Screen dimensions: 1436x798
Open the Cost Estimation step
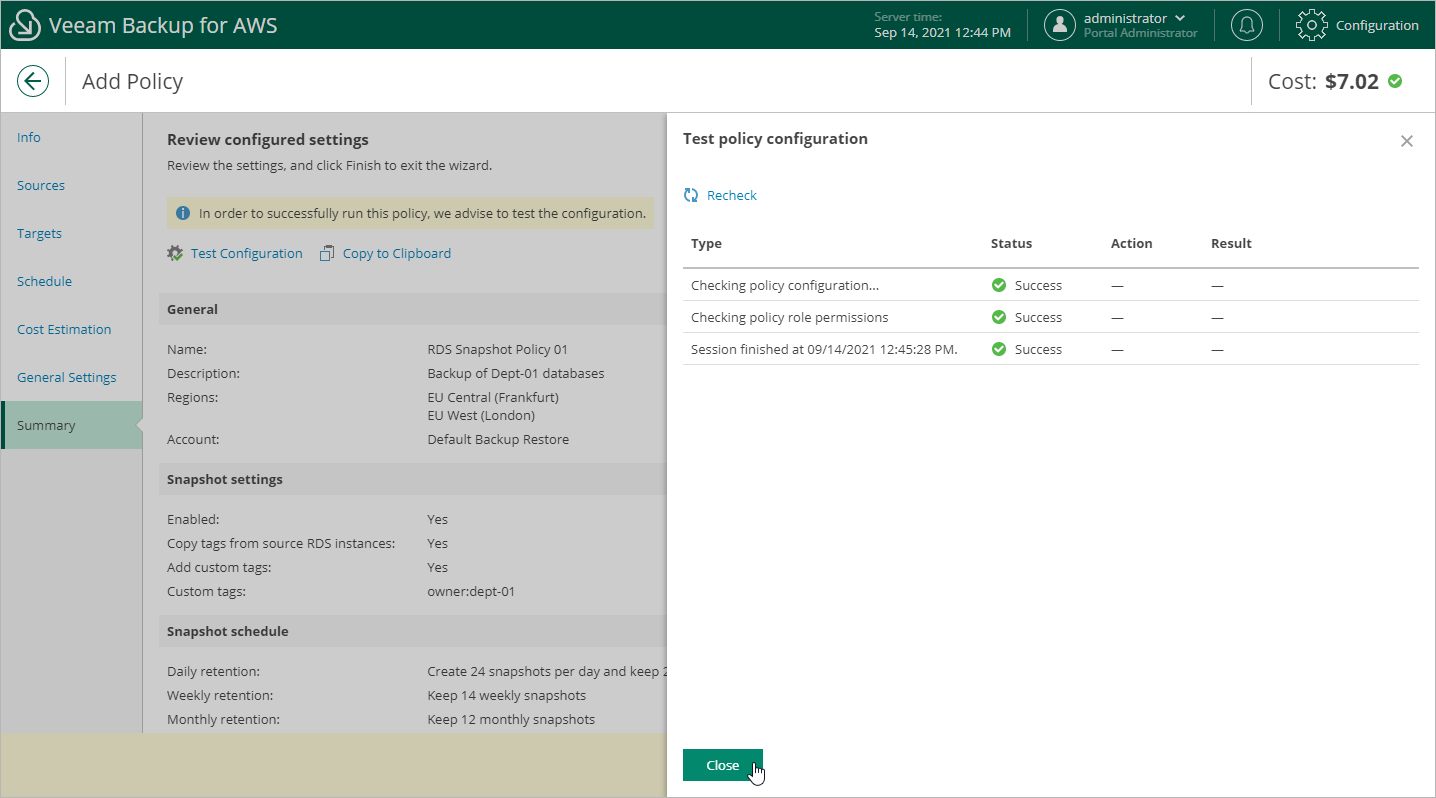(x=64, y=329)
